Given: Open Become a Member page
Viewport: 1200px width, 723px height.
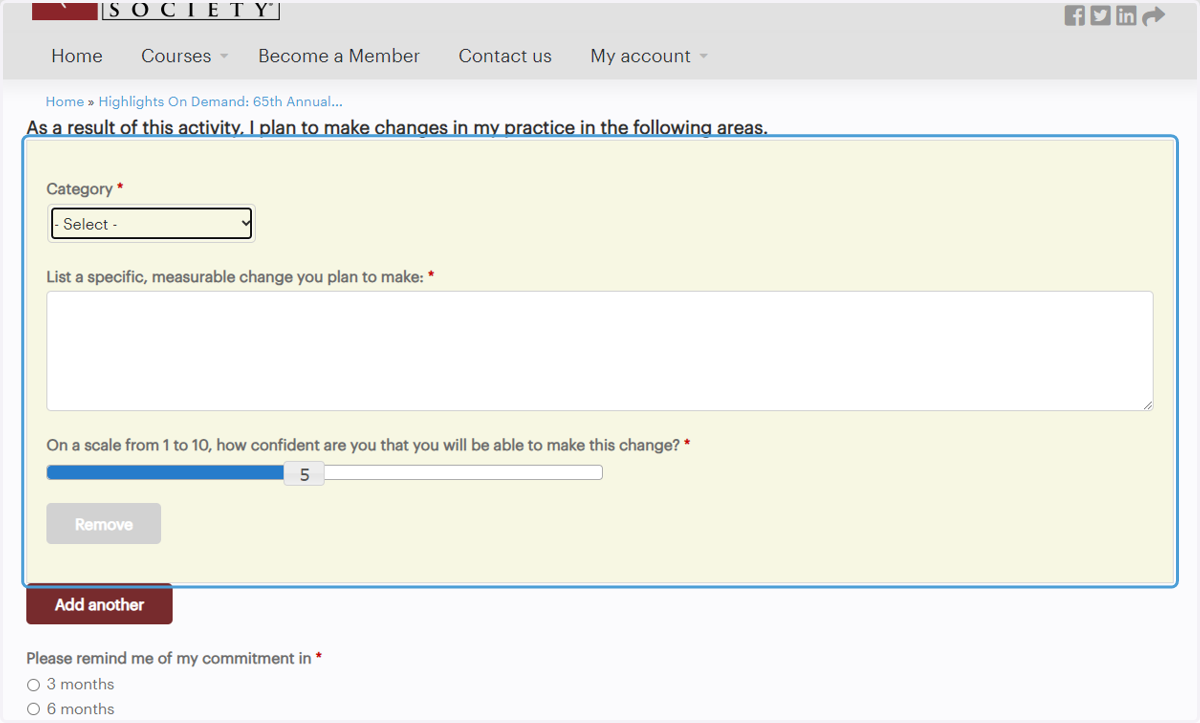Looking at the screenshot, I should (339, 56).
